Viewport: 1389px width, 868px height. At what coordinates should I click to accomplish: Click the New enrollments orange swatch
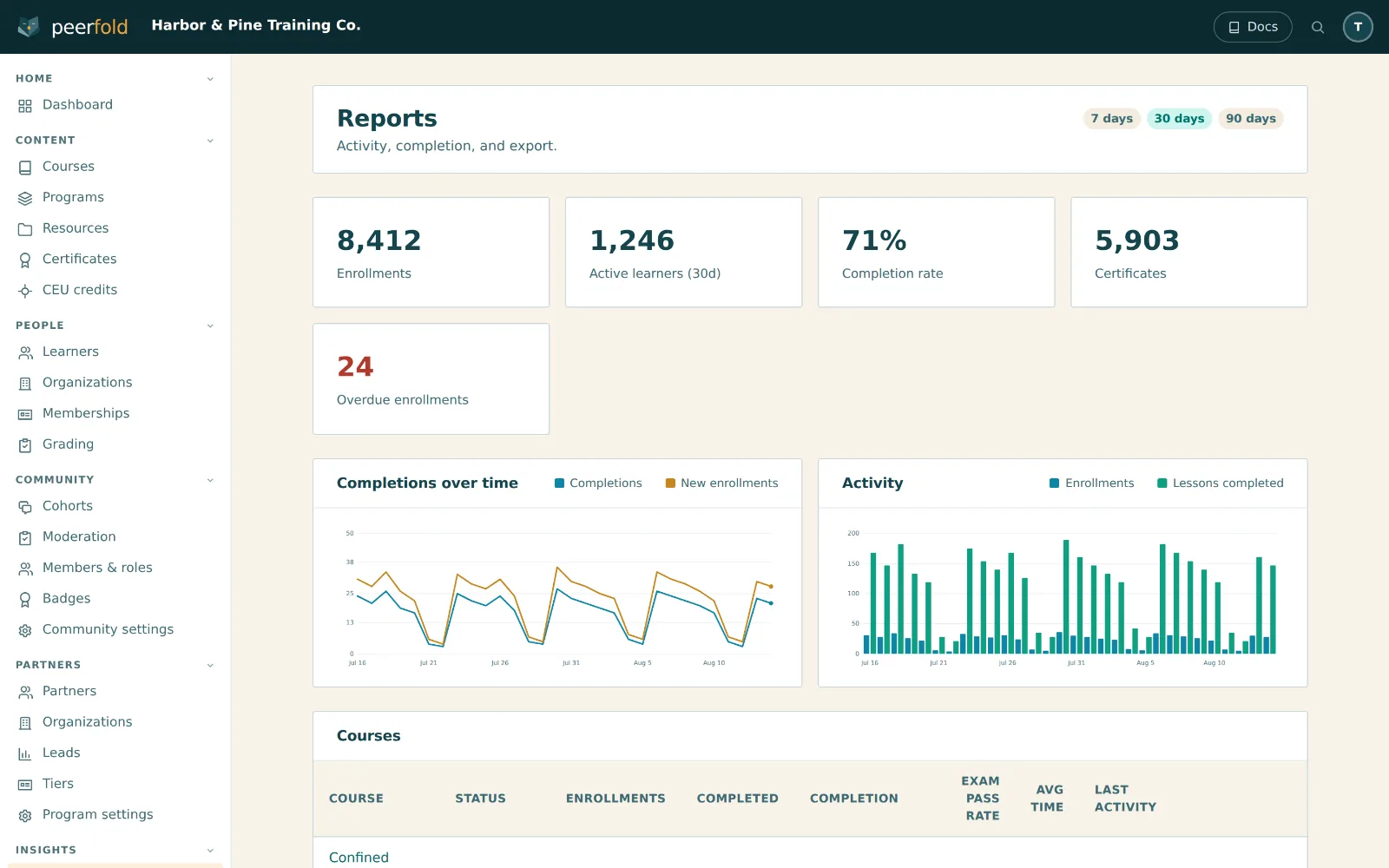point(670,483)
